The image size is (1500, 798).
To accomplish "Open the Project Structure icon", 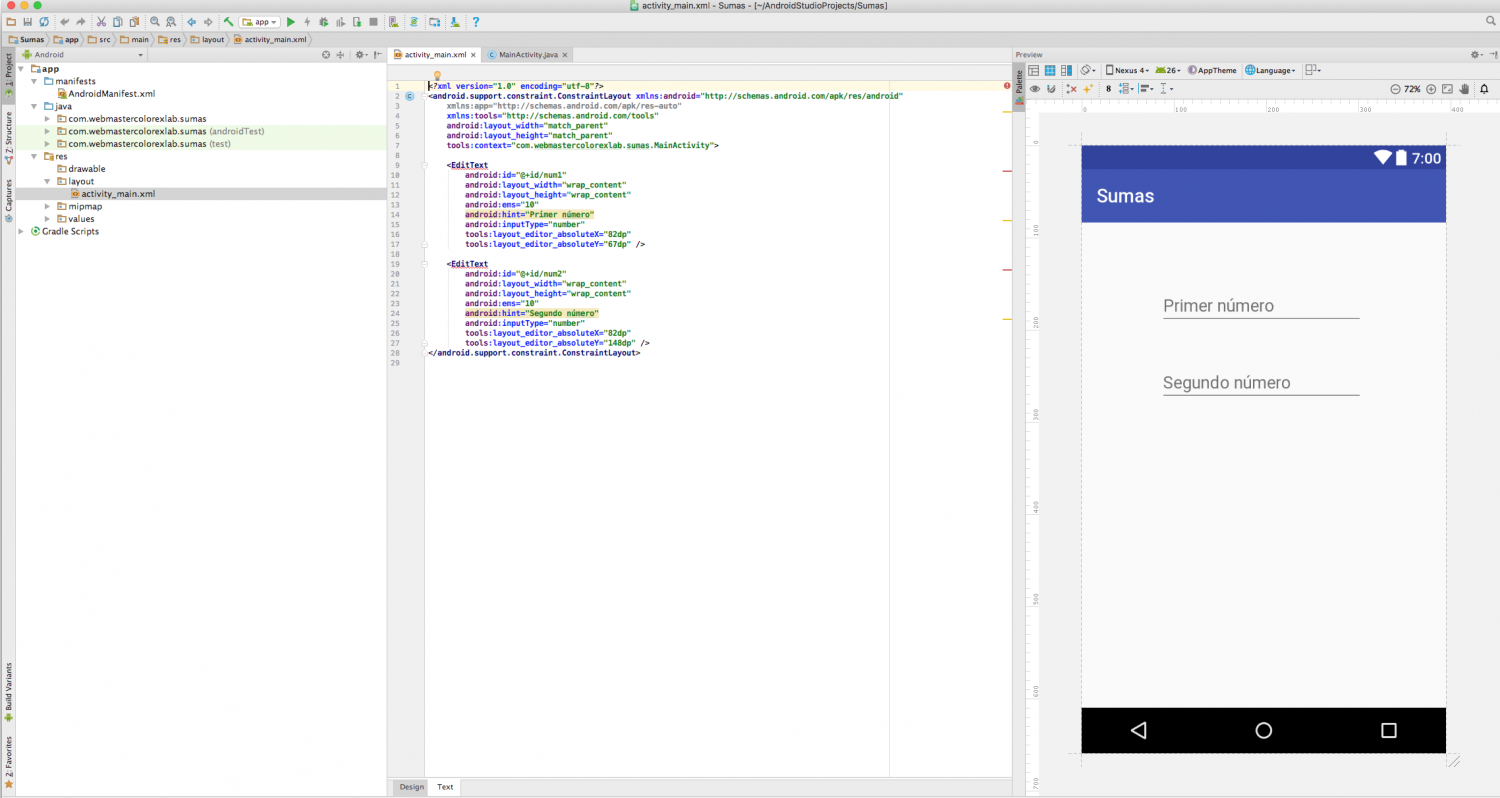I will pos(434,21).
